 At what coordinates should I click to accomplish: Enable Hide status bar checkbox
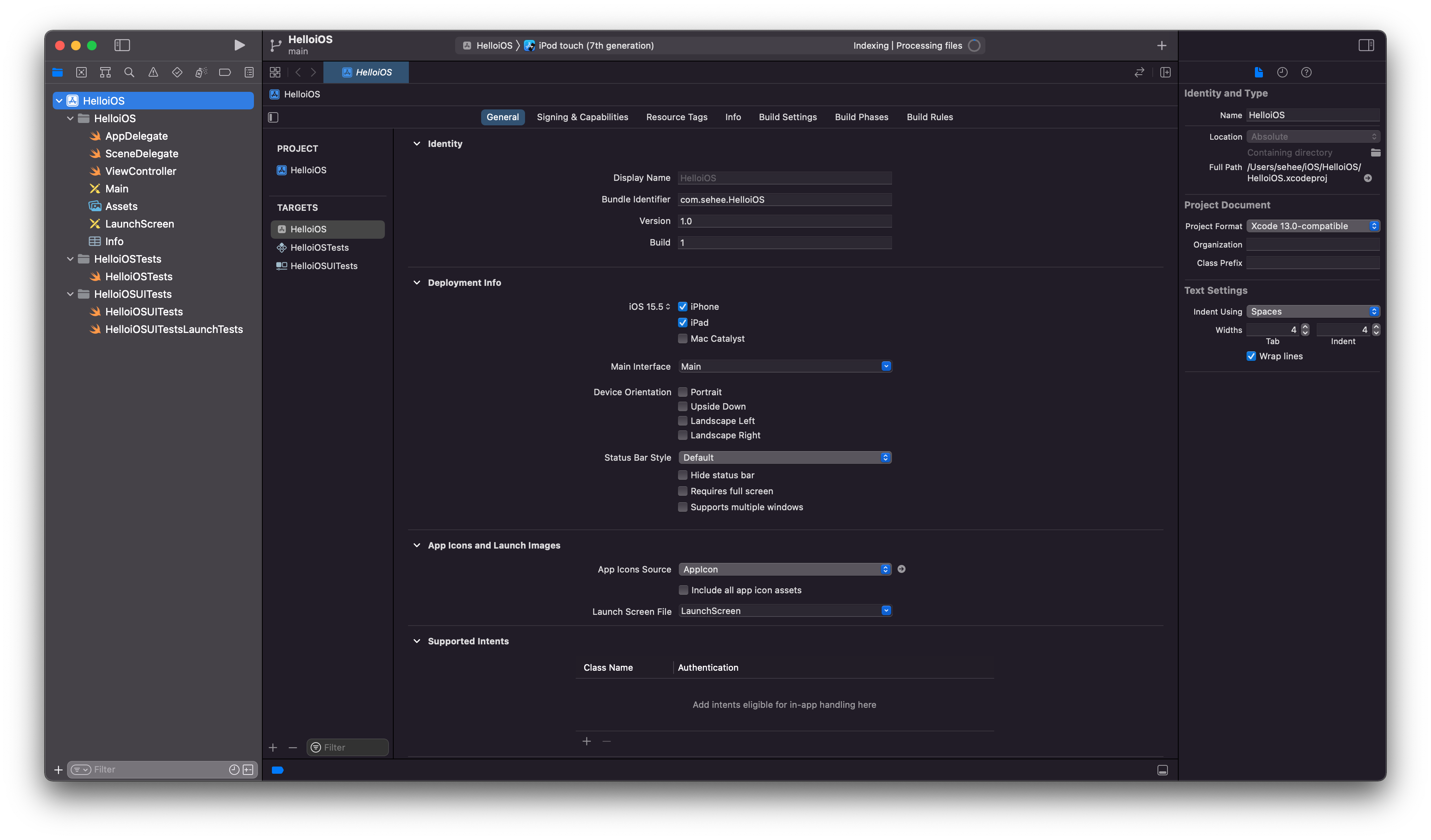point(683,475)
